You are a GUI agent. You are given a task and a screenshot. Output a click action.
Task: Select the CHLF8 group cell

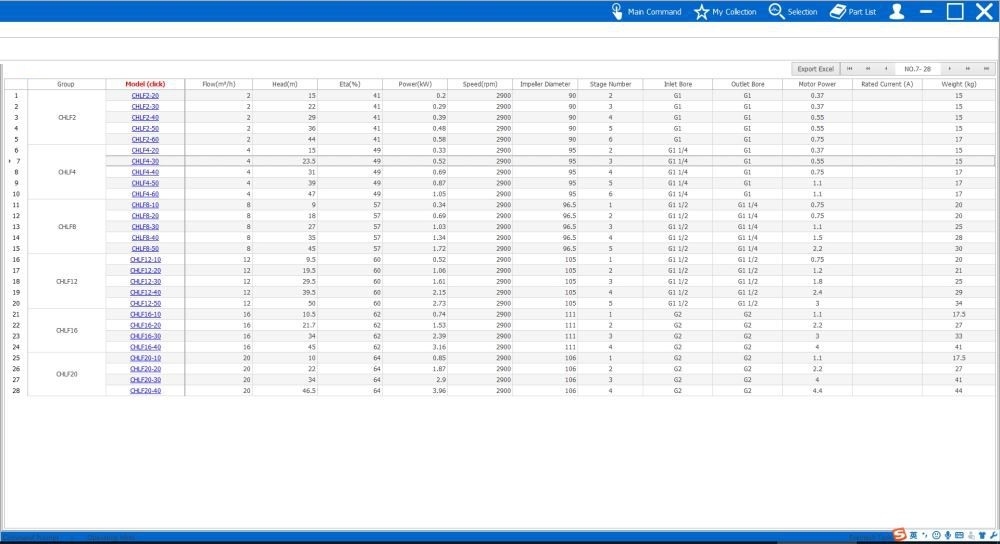67,227
